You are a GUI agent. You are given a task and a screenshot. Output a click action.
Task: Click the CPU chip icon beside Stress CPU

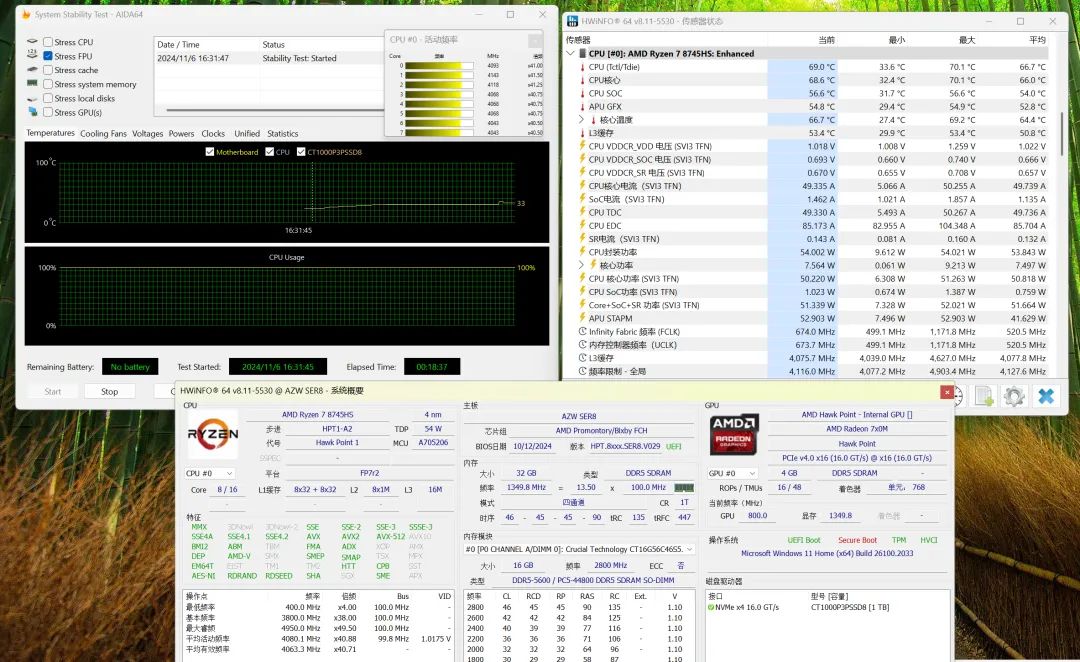click(32, 41)
